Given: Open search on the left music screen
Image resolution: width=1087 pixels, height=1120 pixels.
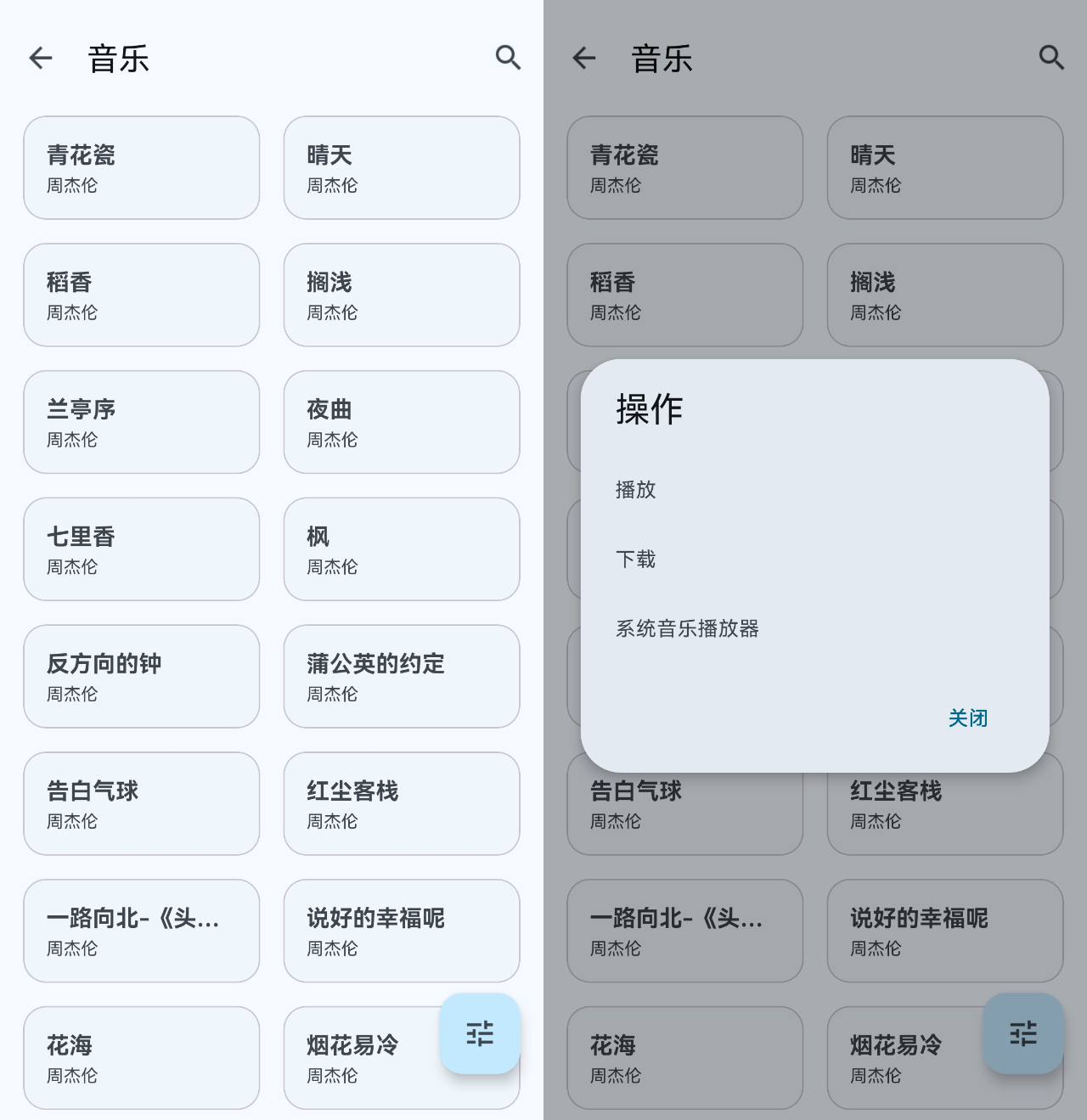Looking at the screenshot, I should pos(508,58).
